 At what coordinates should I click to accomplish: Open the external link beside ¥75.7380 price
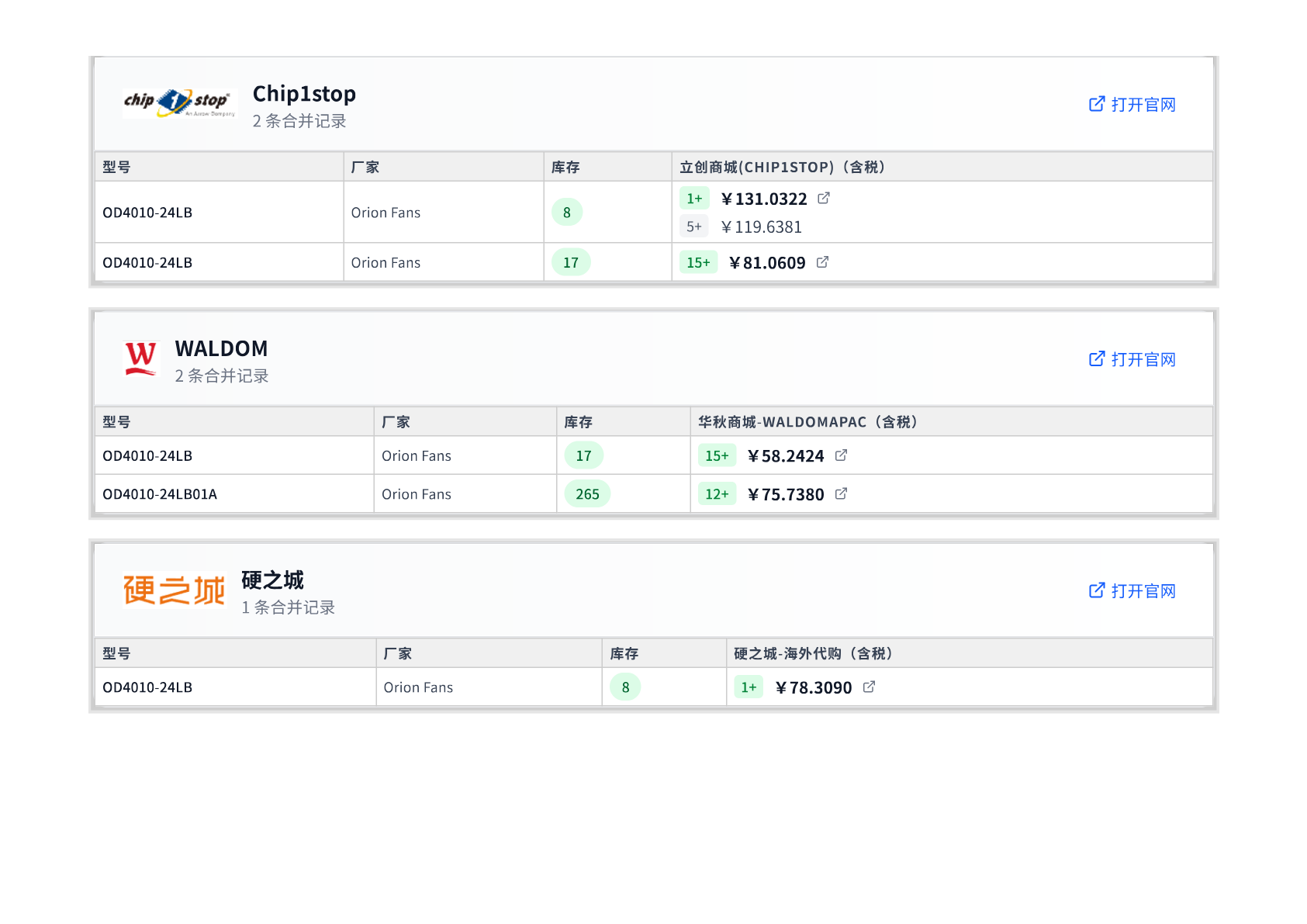pyautogui.click(x=841, y=493)
